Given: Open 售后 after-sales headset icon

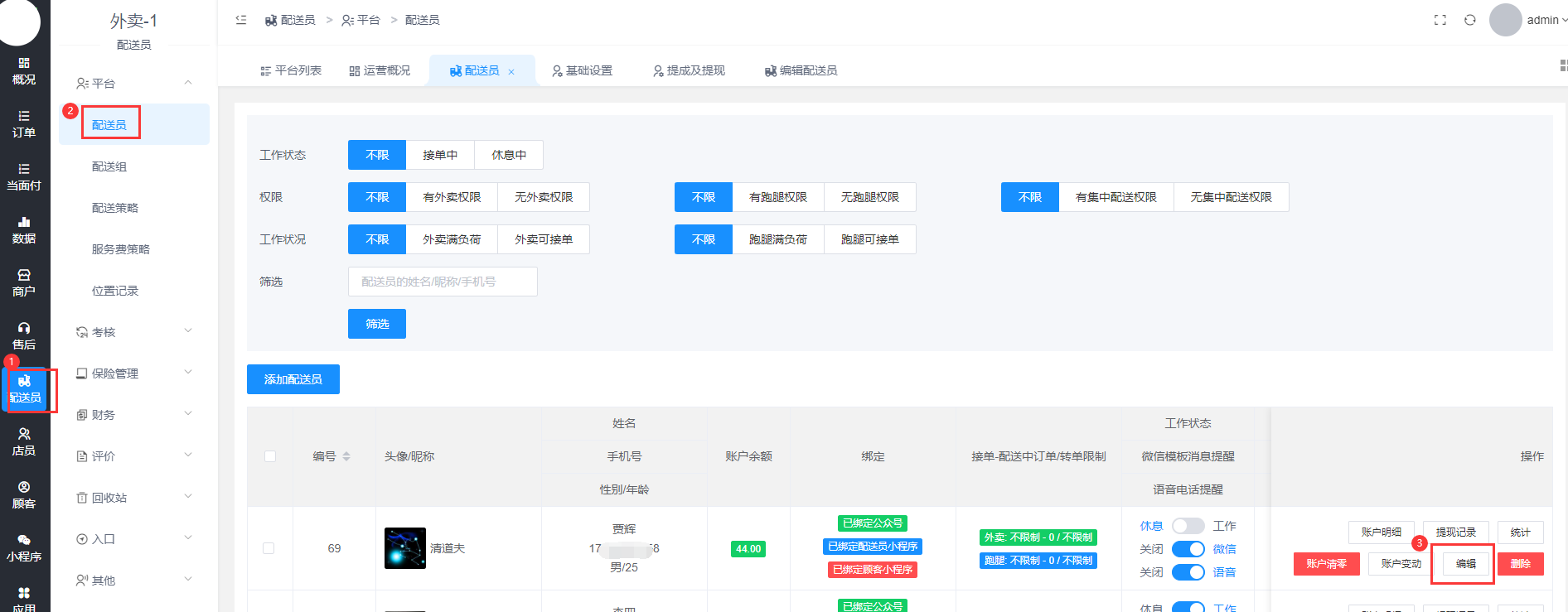Looking at the screenshot, I should click(x=24, y=335).
